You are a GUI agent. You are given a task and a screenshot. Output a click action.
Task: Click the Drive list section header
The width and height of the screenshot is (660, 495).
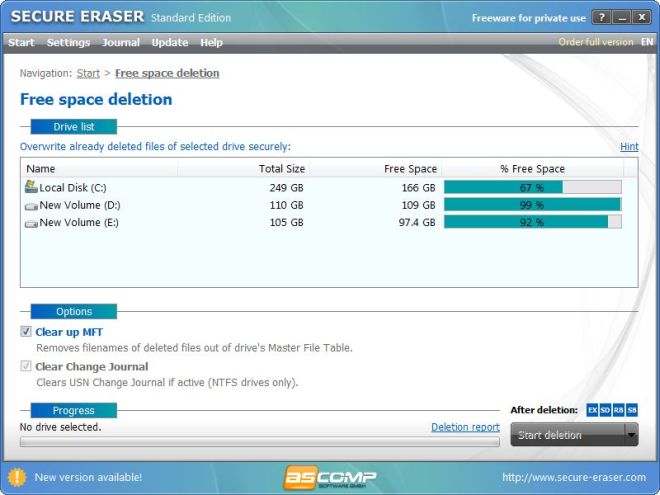(74, 127)
